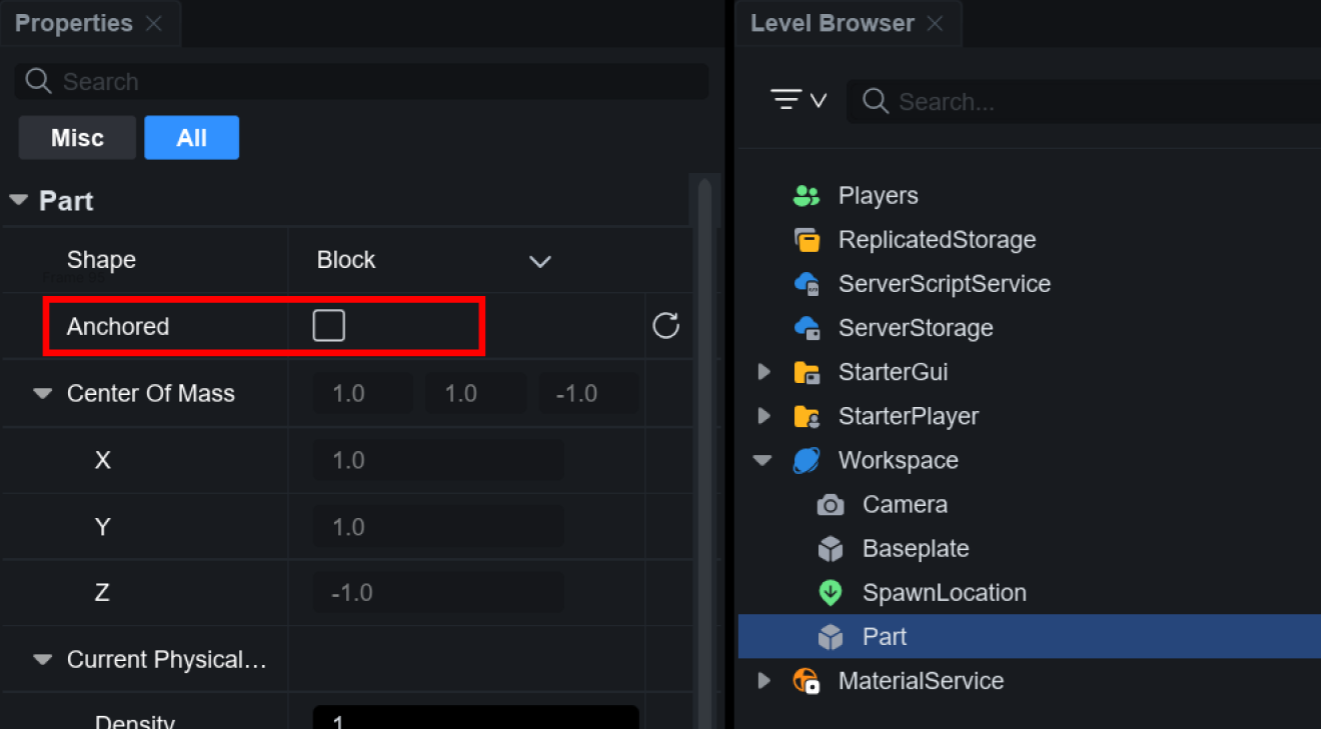Image resolution: width=1321 pixels, height=729 pixels.
Task: Open the Shape dropdown
Action: click(x=539, y=261)
